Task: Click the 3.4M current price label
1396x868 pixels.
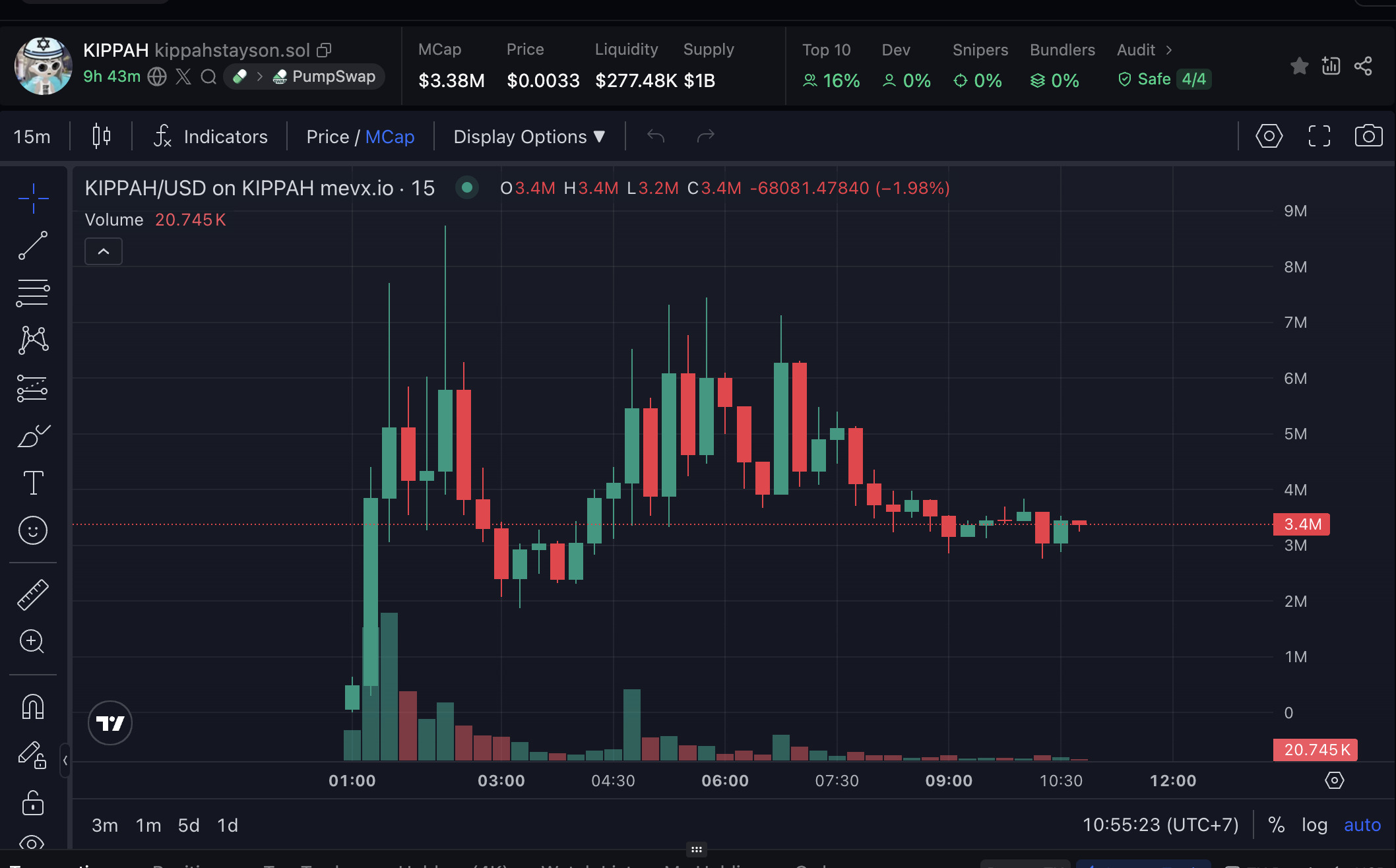Action: click(1302, 524)
